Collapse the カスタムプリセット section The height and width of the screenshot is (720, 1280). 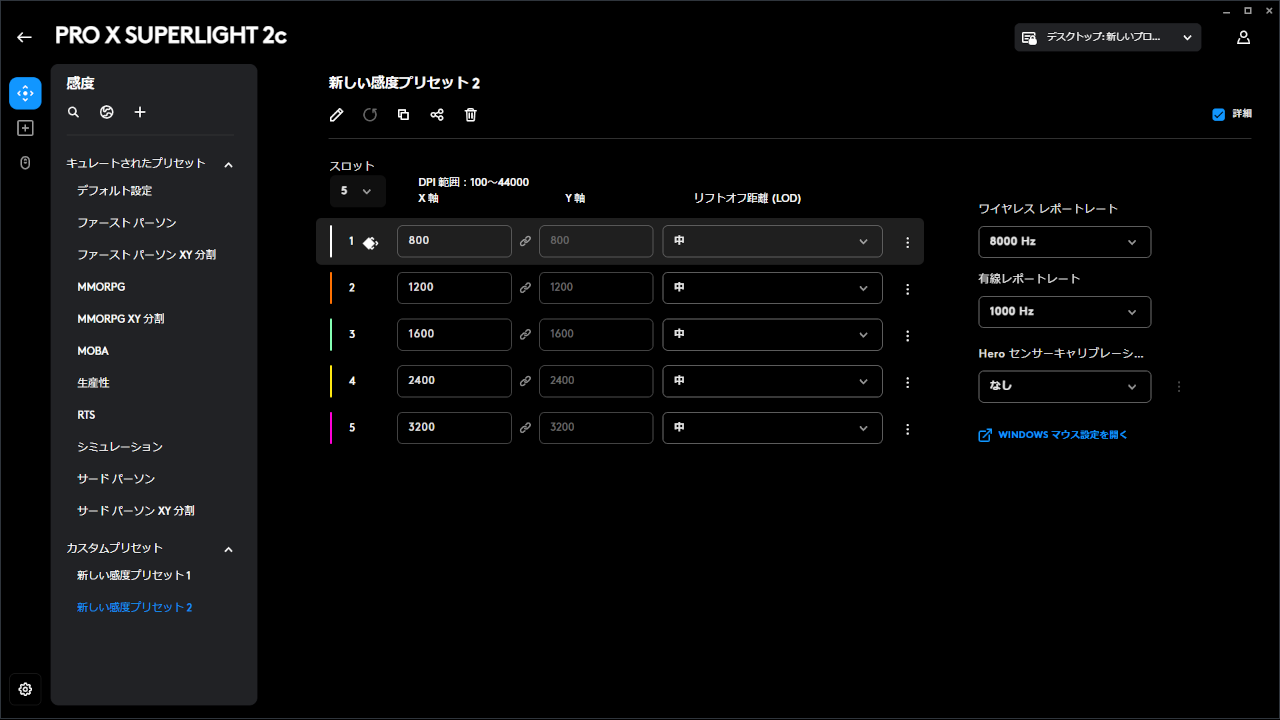pos(228,549)
